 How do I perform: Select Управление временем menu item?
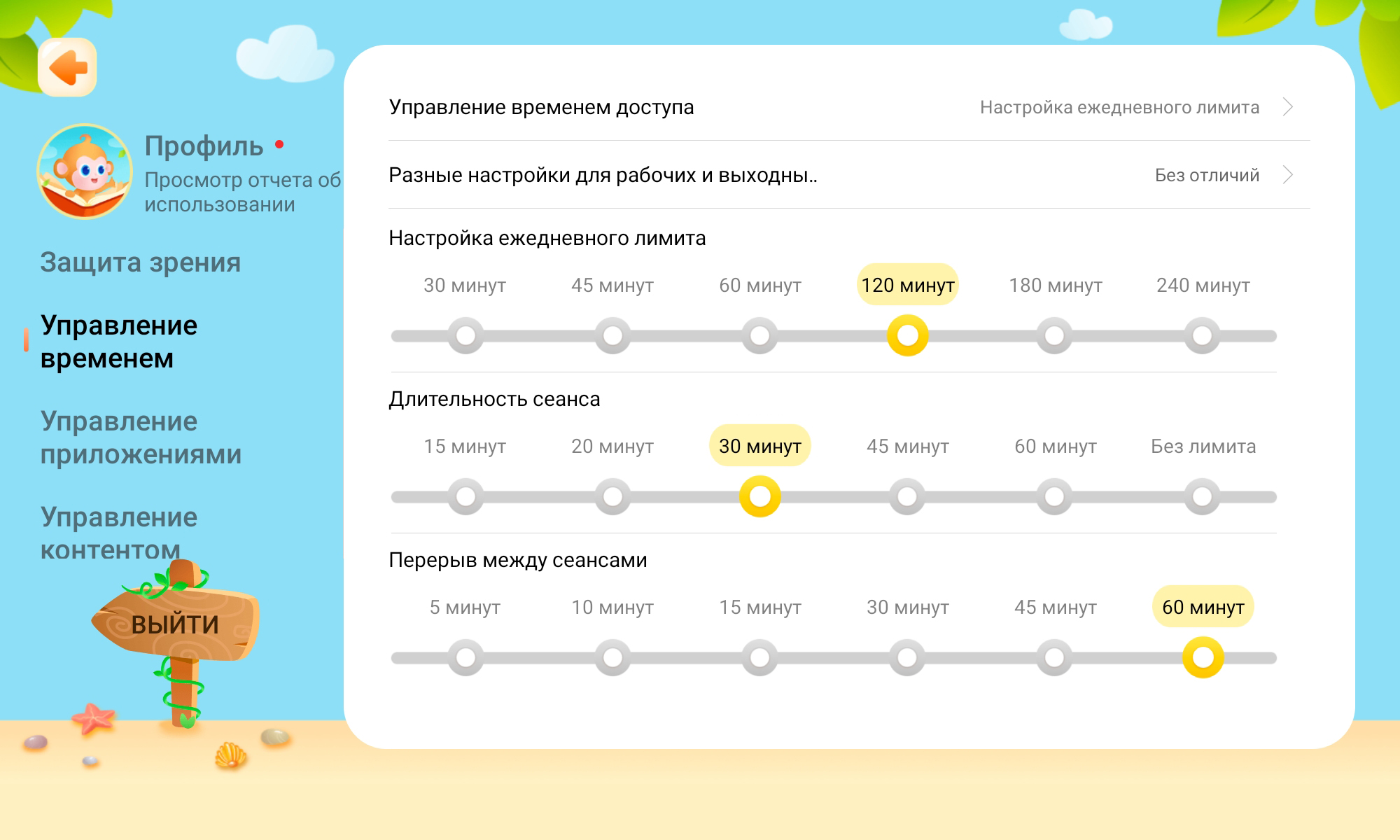click(x=119, y=342)
